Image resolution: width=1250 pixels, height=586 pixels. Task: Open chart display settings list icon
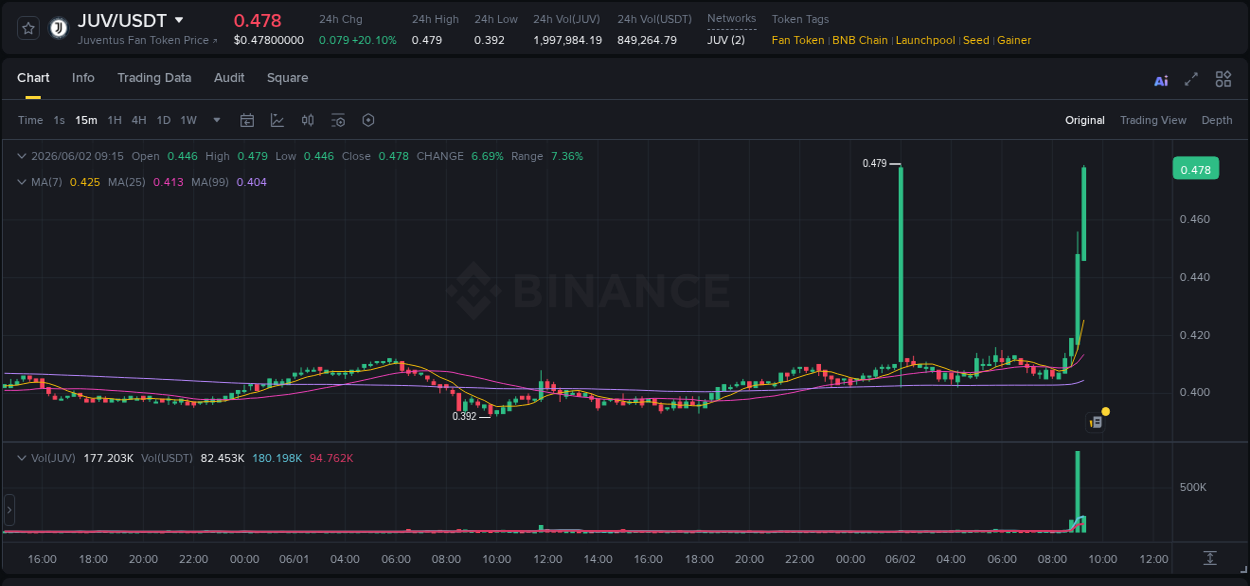[338, 120]
